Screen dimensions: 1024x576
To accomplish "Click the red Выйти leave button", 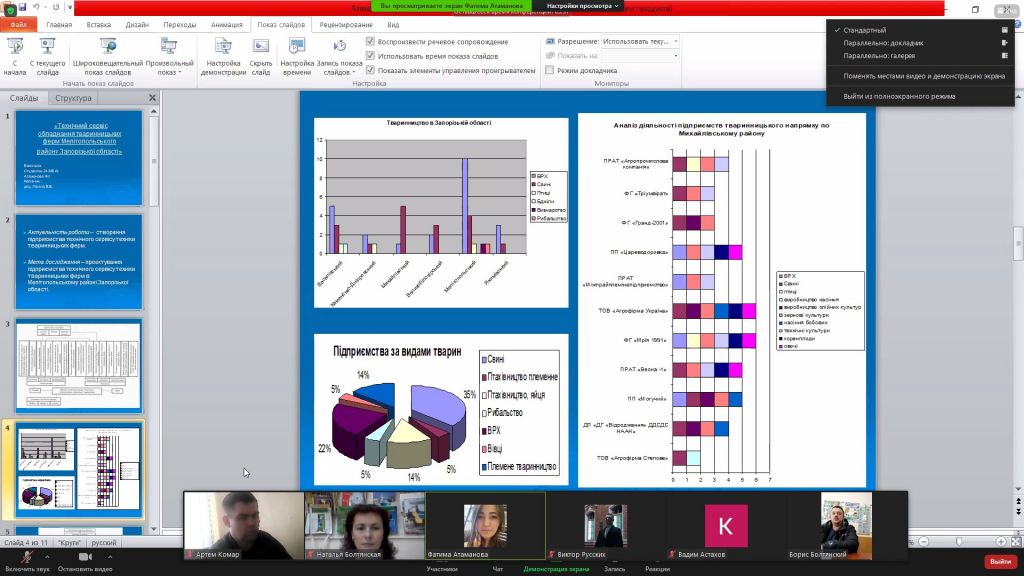I will pyautogui.click(x=1000, y=561).
